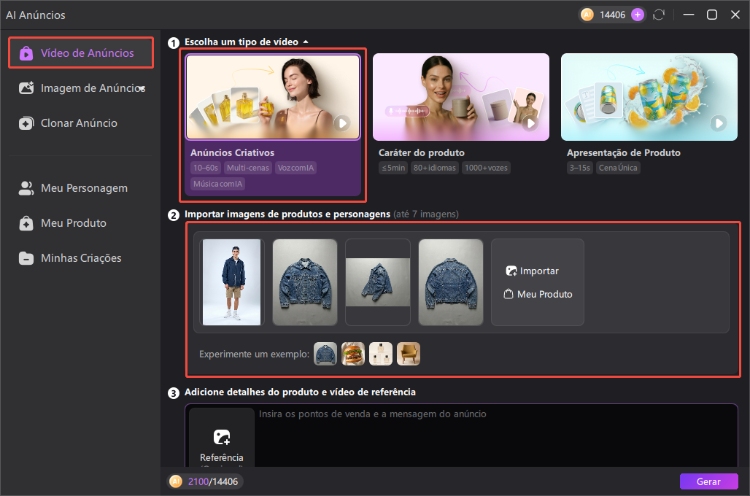This screenshot has width=750, height=496.
Task: Try the denim jacket example
Action: (325, 354)
